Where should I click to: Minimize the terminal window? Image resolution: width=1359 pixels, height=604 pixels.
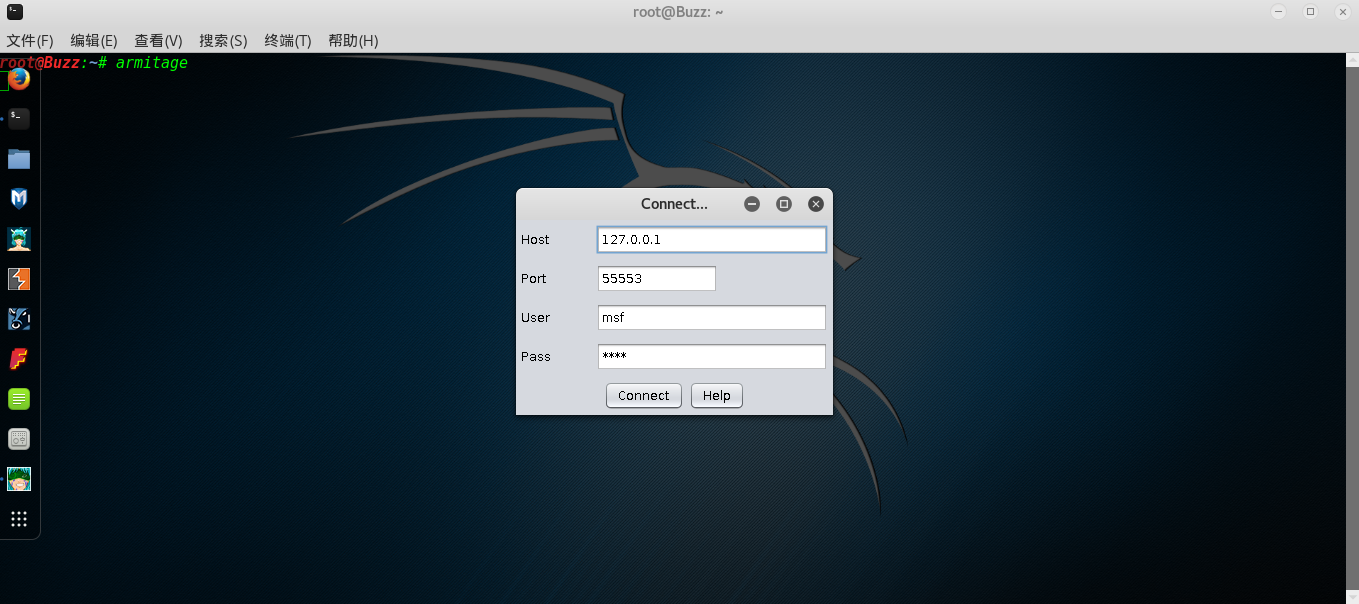tap(1279, 12)
